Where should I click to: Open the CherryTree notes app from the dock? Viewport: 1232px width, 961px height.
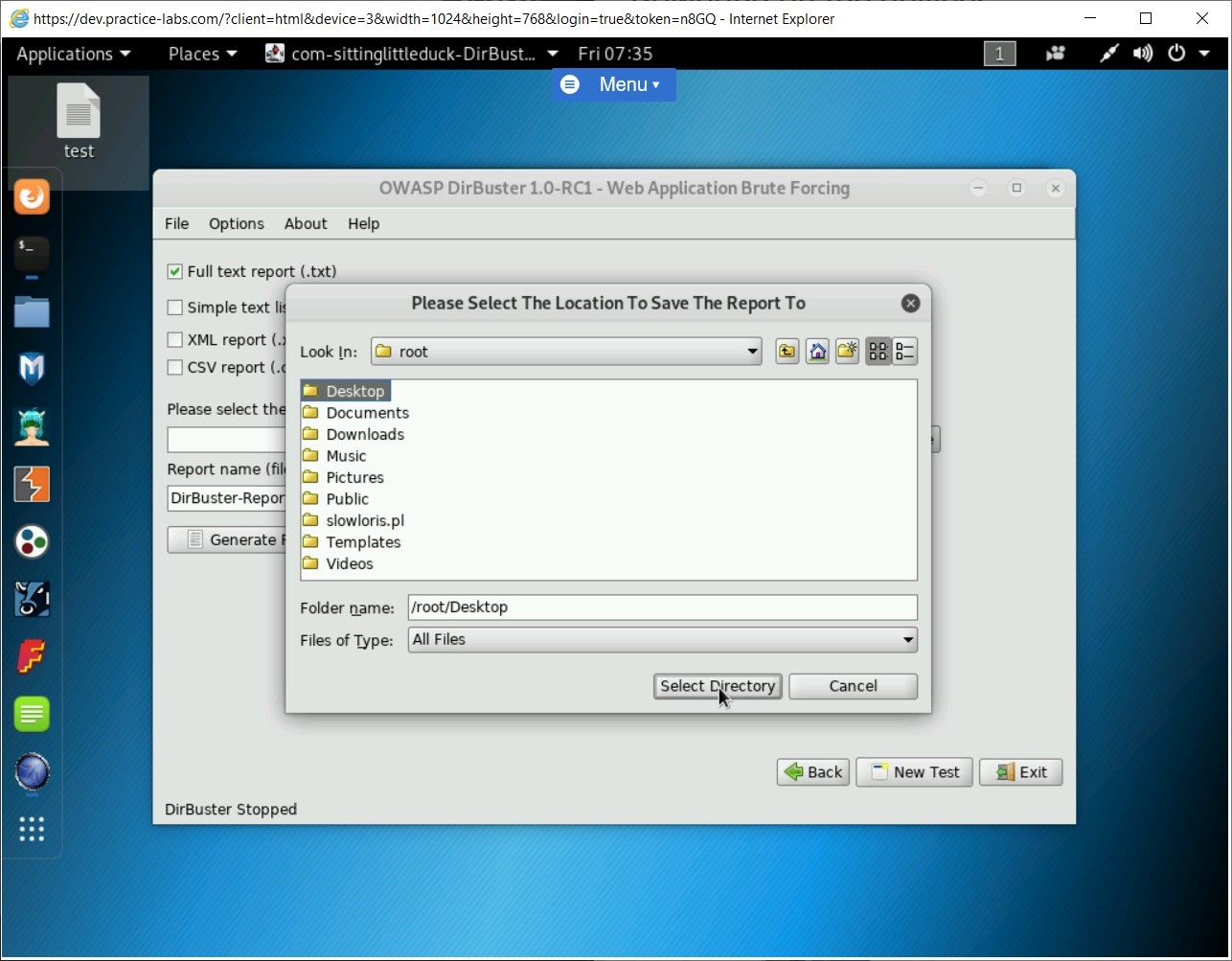click(32, 714)
